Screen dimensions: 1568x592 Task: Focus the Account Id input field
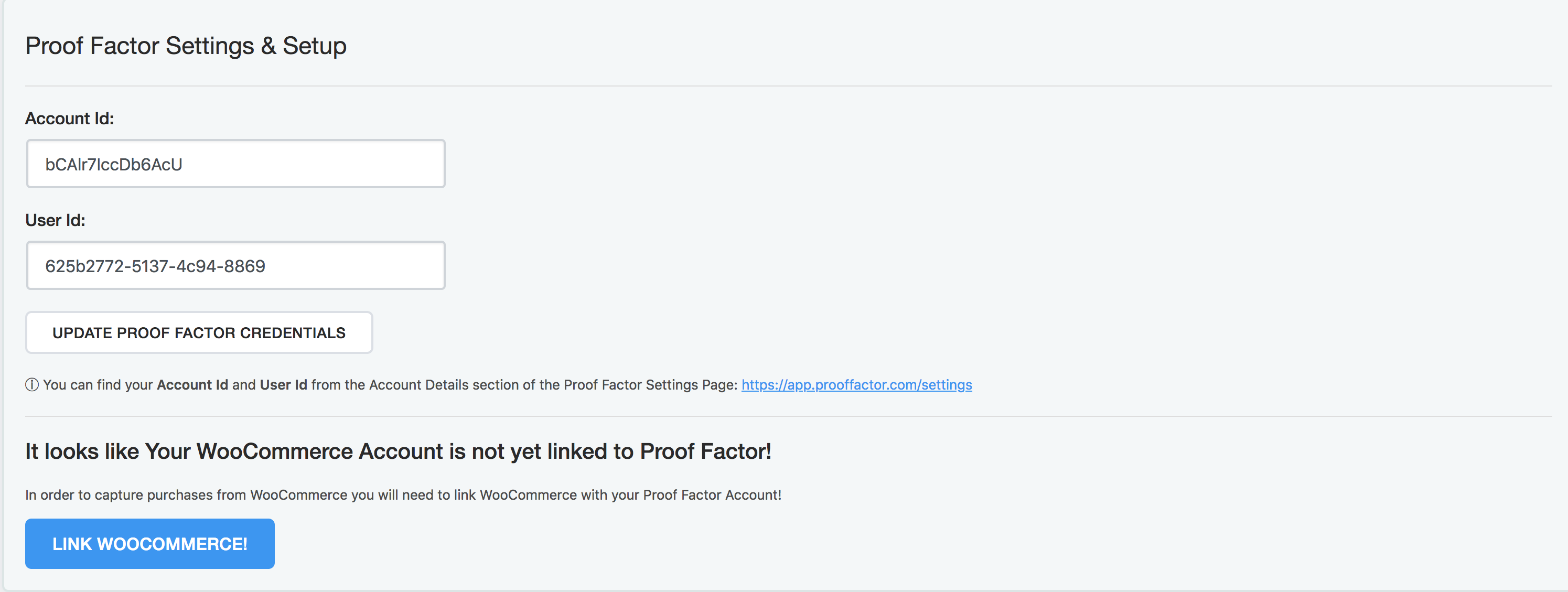click(235, 164)
